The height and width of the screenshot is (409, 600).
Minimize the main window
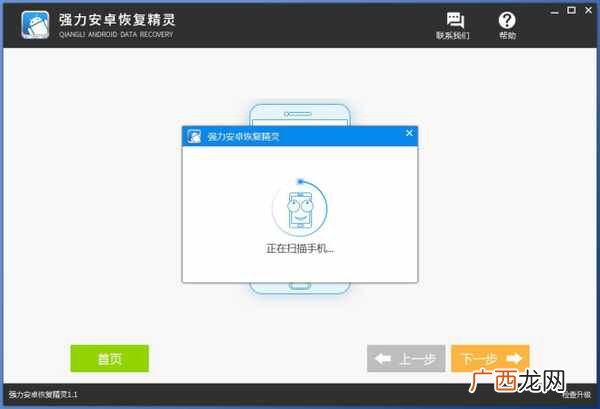554,11
